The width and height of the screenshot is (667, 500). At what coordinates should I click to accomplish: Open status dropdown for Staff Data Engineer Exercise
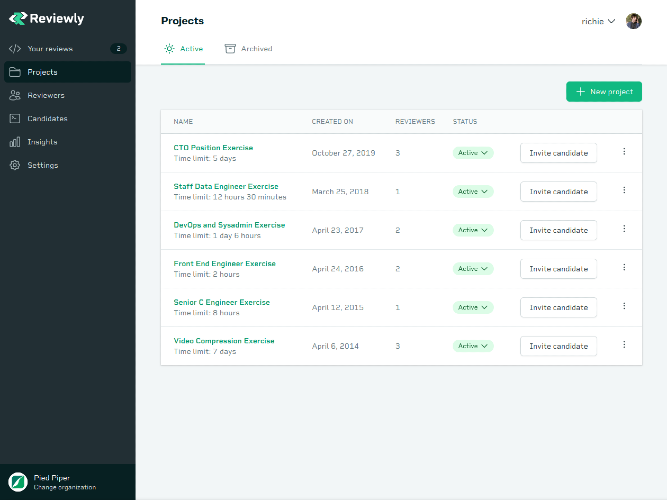(x=473, y=191)
